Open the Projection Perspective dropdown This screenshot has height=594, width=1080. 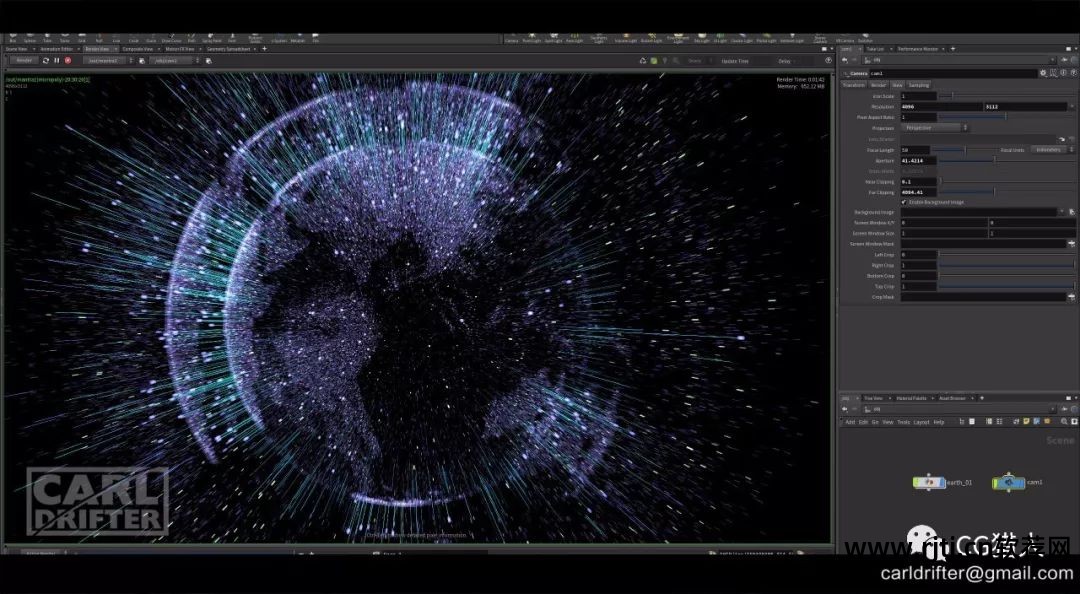tap(934, 128)
